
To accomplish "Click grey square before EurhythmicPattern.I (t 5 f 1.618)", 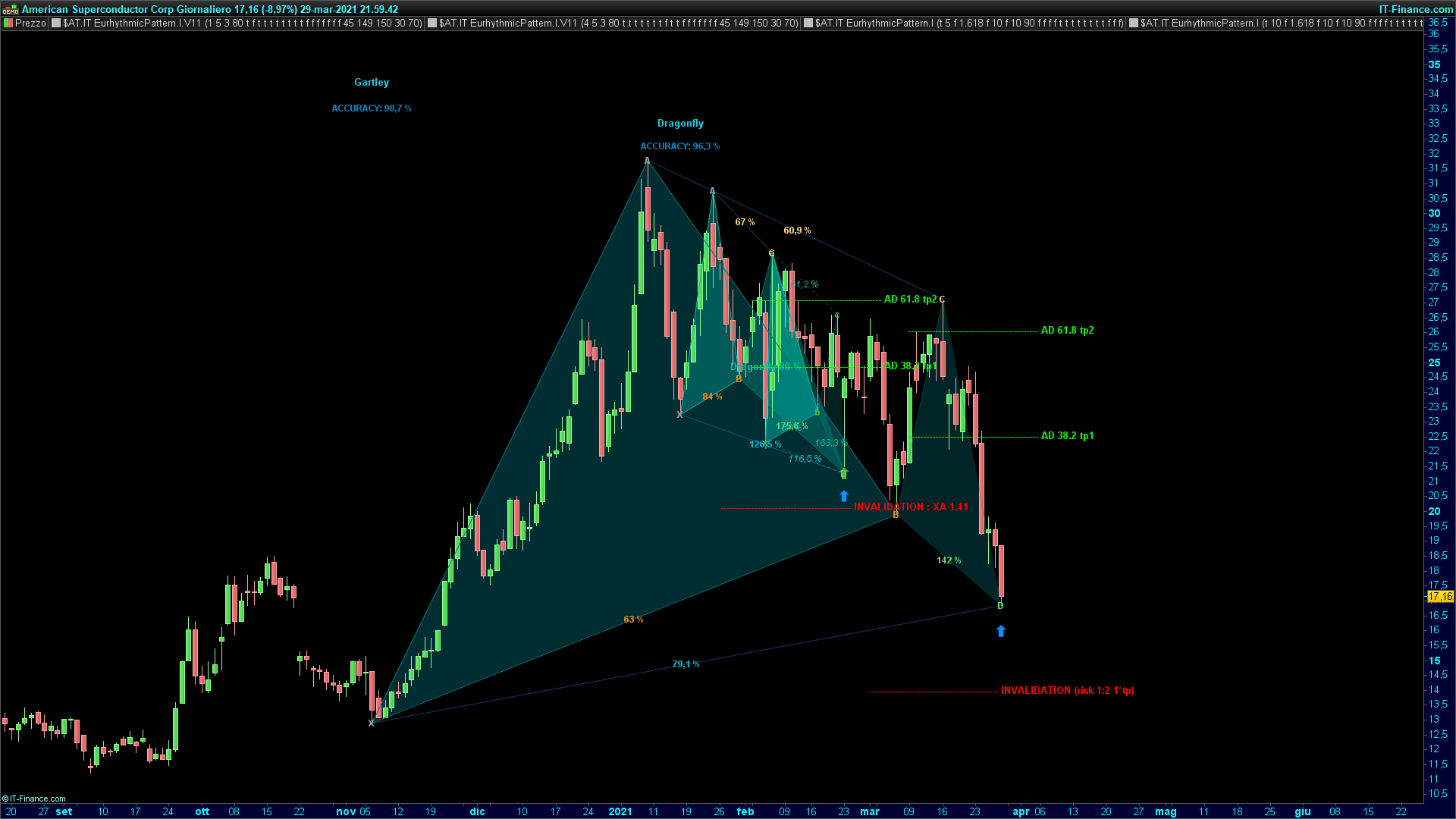I will pyautogui.click(x=808, y=24).
